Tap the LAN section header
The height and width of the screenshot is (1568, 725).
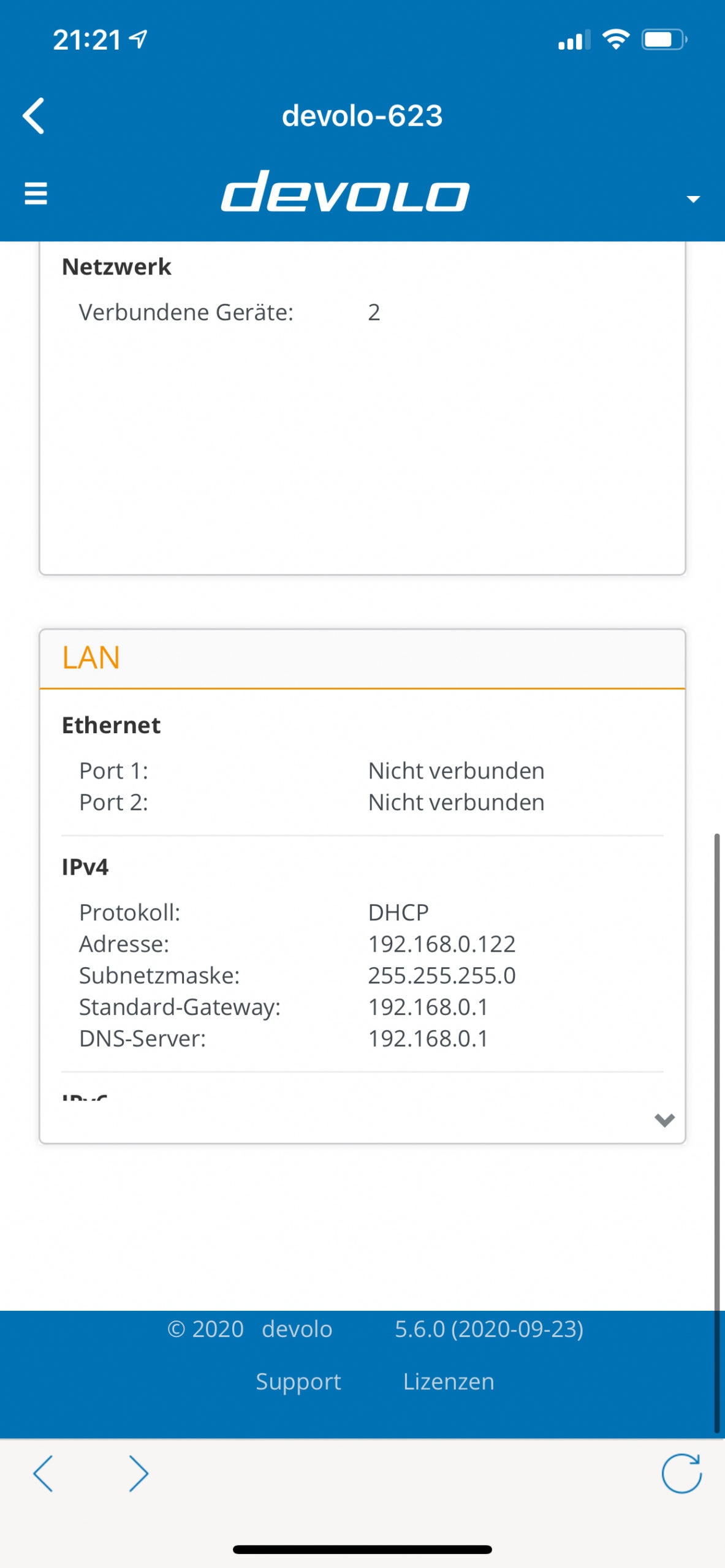[x=362, y=658]
